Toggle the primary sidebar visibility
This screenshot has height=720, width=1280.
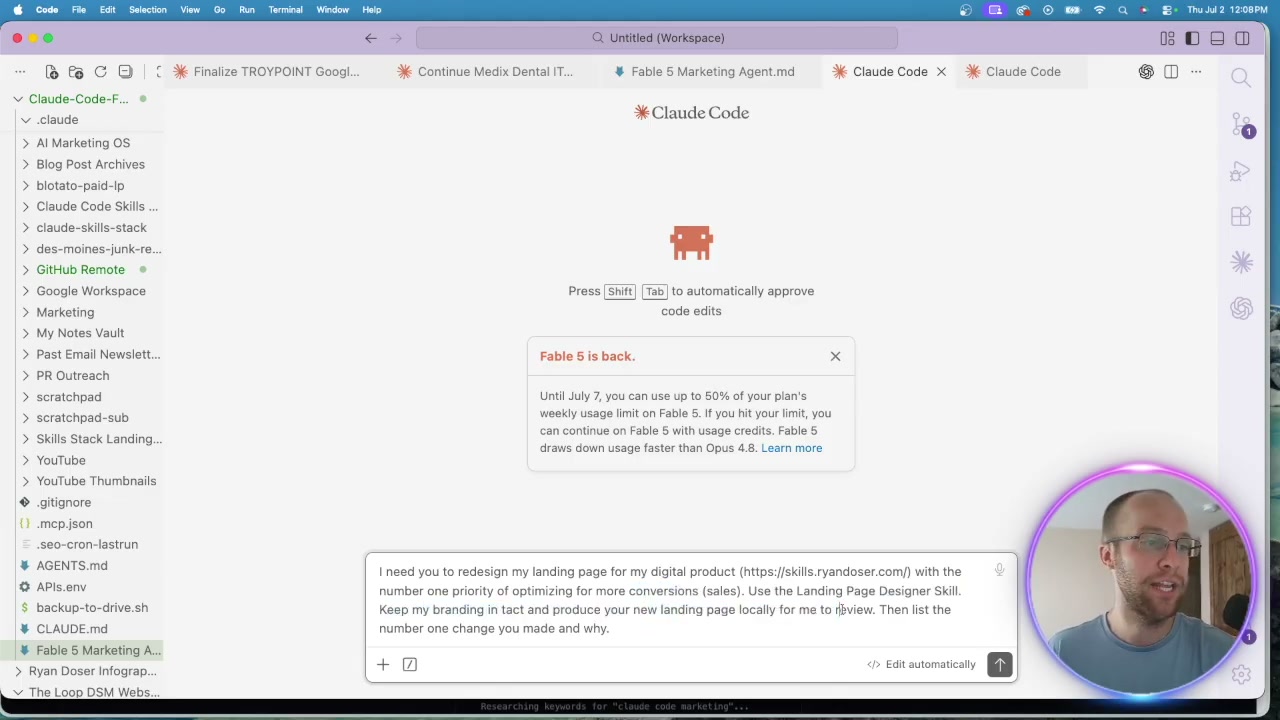tap(1192, 38)
